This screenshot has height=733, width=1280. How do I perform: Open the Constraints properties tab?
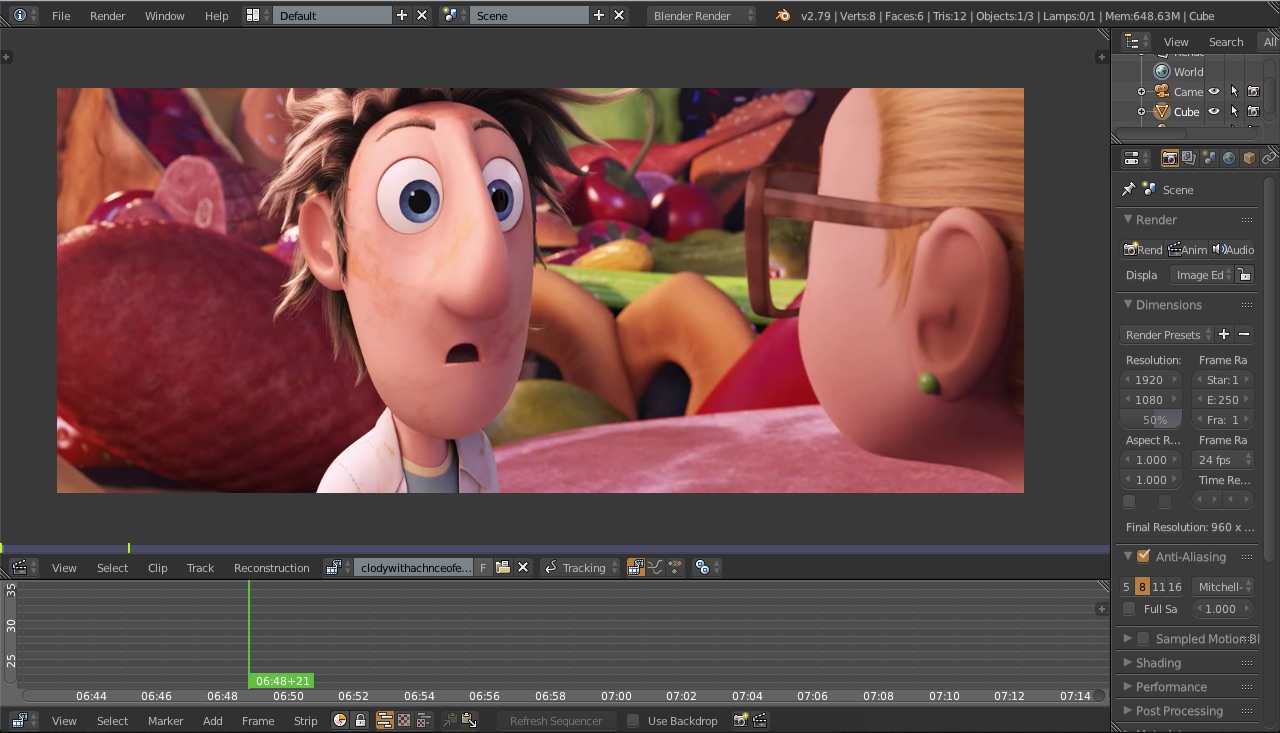click(1269, 158)
